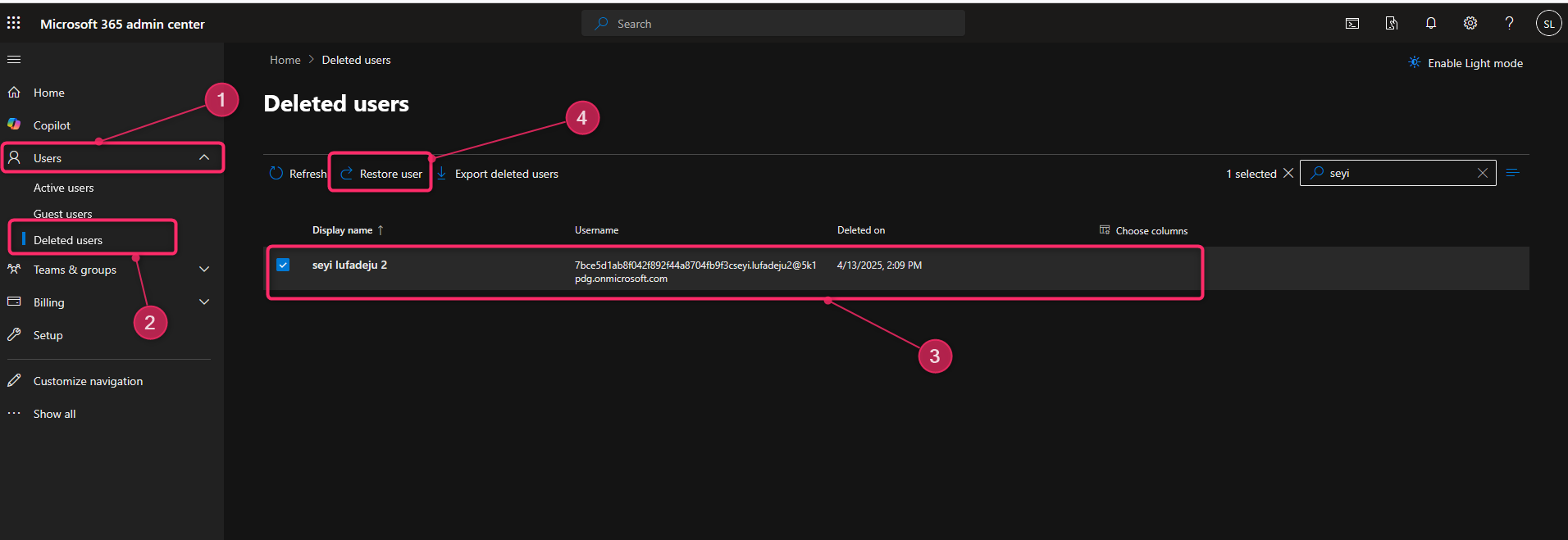This screenshot has width=1568, height=540.
Task: Click the Customize navigation label
Action: (88, 381)
